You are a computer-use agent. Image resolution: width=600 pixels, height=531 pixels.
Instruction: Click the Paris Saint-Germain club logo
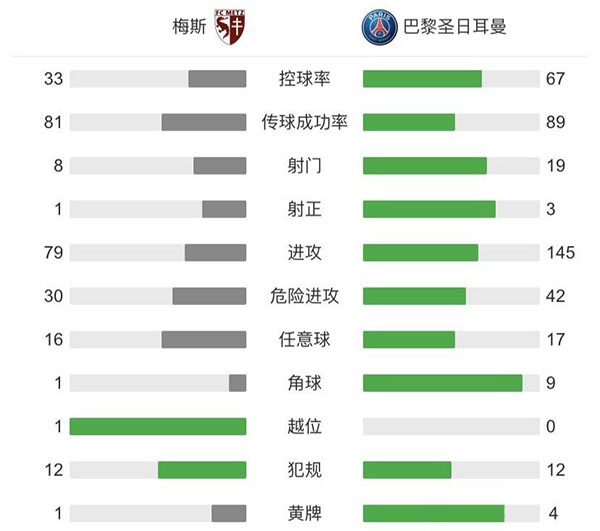click(x=380, y=26)
